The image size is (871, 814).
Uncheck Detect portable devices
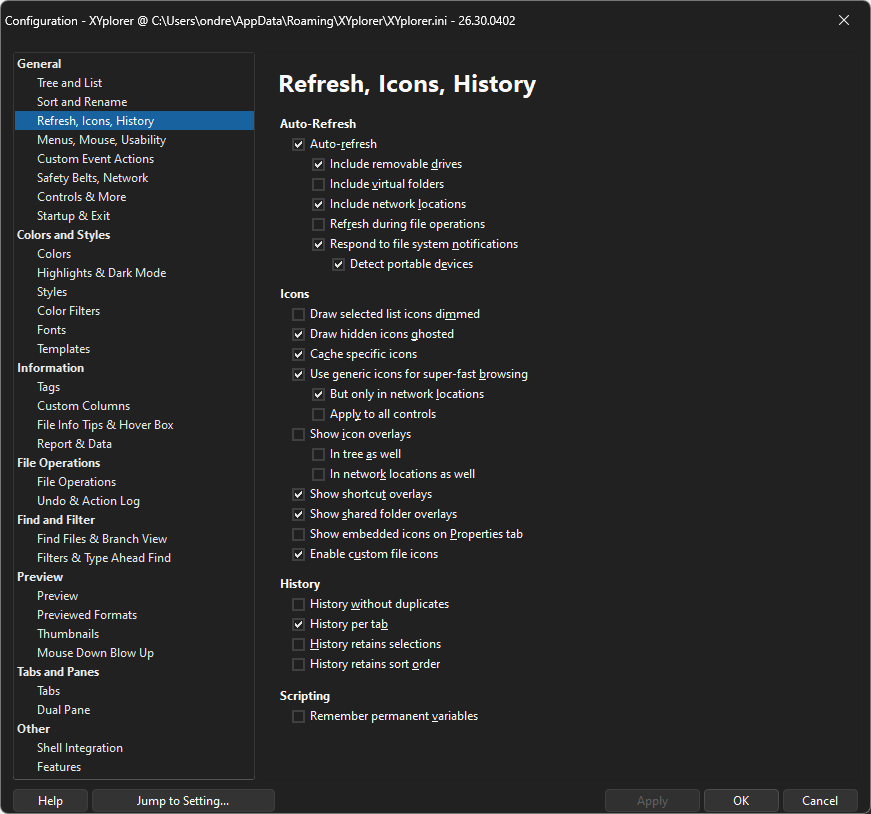(338, 264)
